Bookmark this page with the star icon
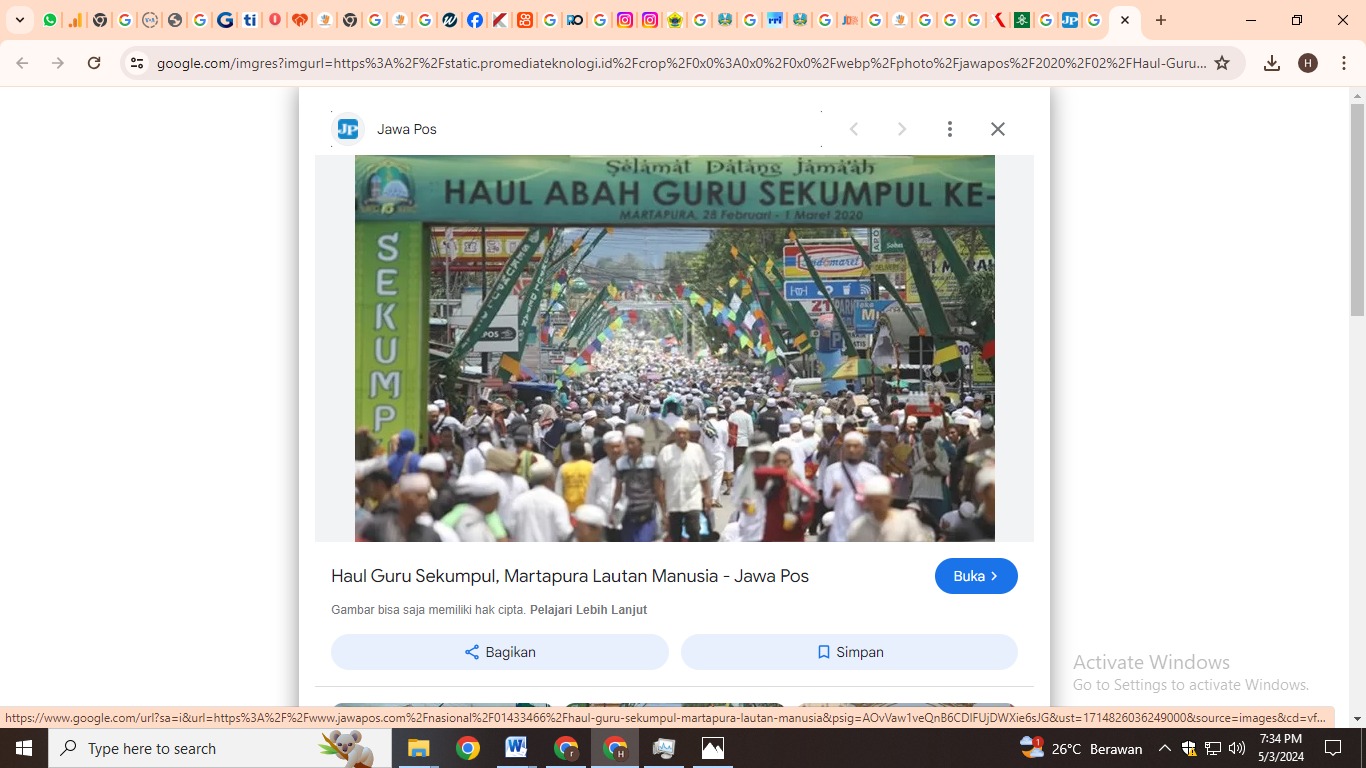Screen dimensions: 1366x768 [1221, 63]
